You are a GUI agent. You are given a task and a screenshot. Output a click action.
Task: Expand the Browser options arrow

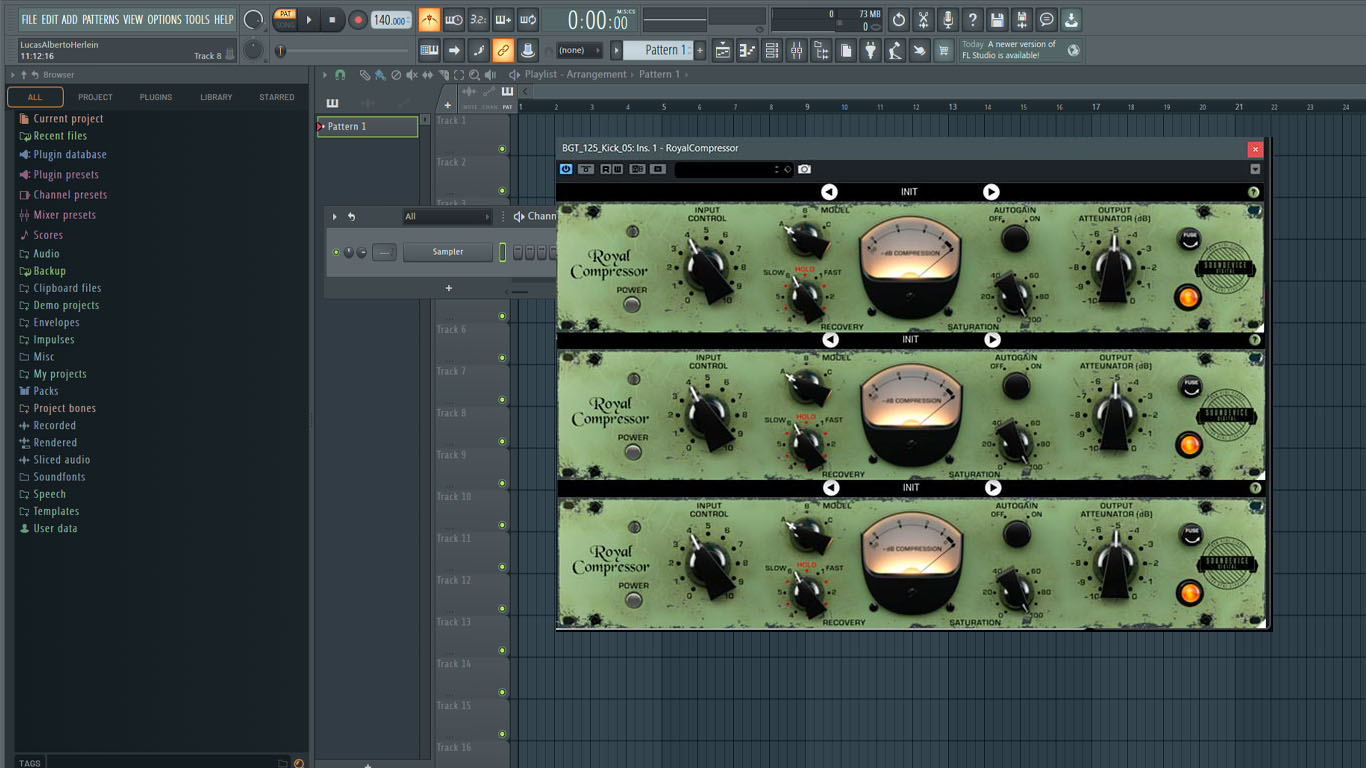[x=13, y=75]
